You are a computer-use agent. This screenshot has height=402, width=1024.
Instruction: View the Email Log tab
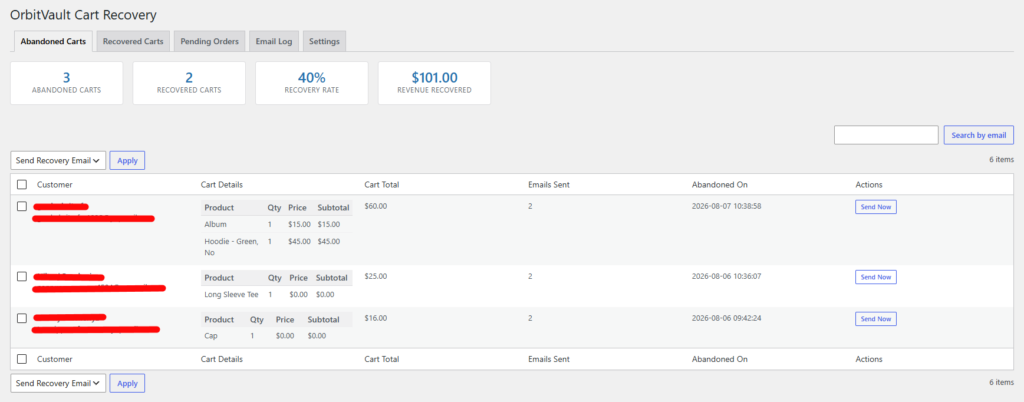(x=274, y=41)
